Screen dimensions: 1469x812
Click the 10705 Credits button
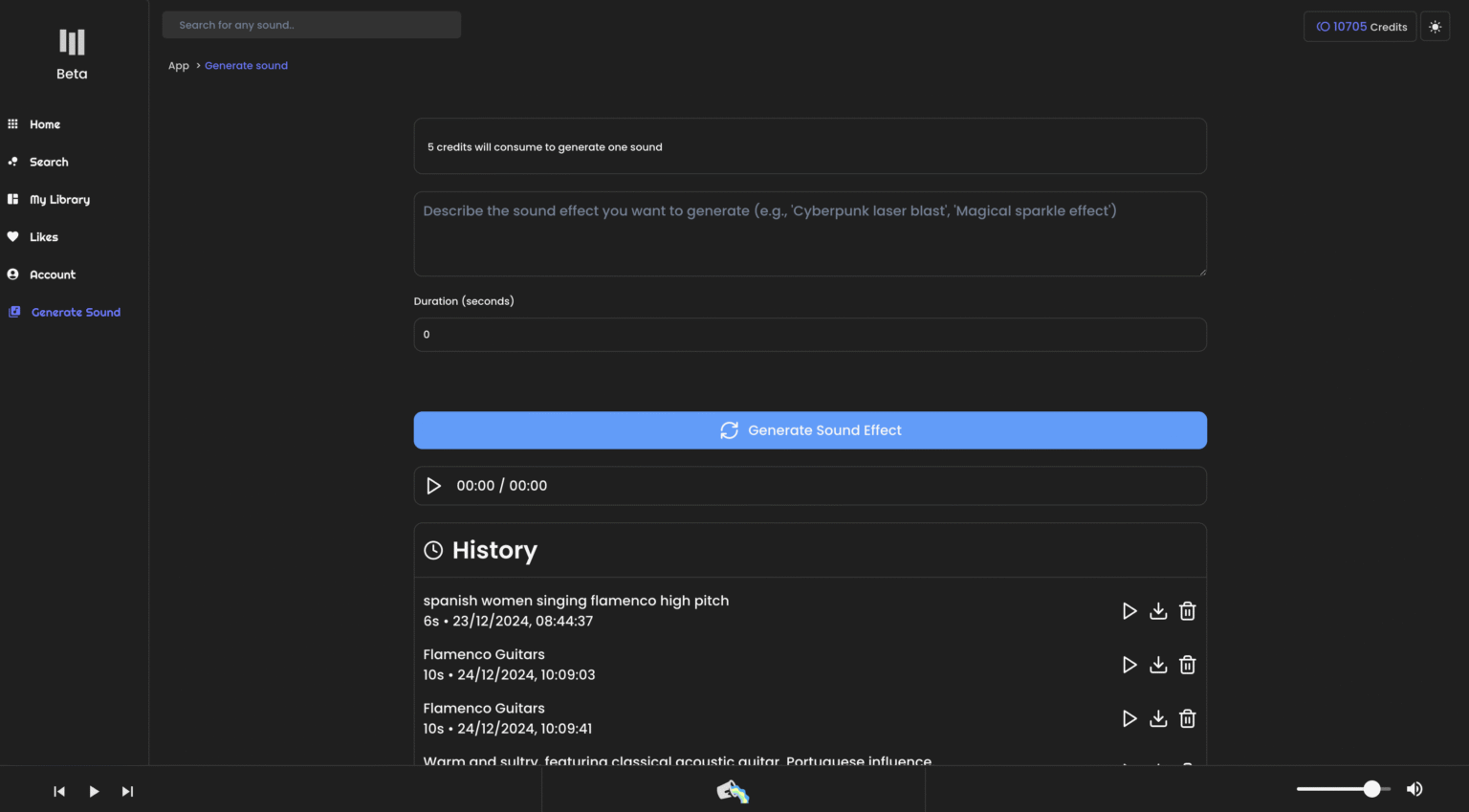click(1360, 27)
